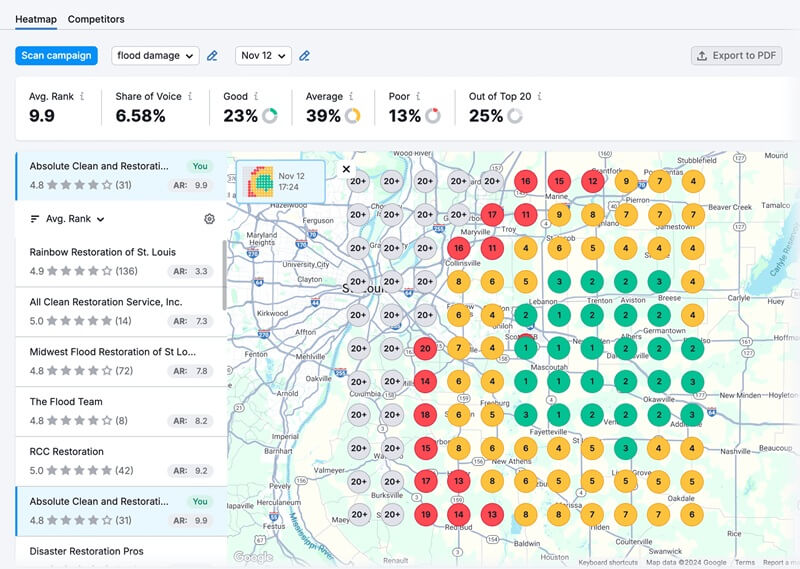Open the Nov 12 date dropdown

click(x=263, y=56)
